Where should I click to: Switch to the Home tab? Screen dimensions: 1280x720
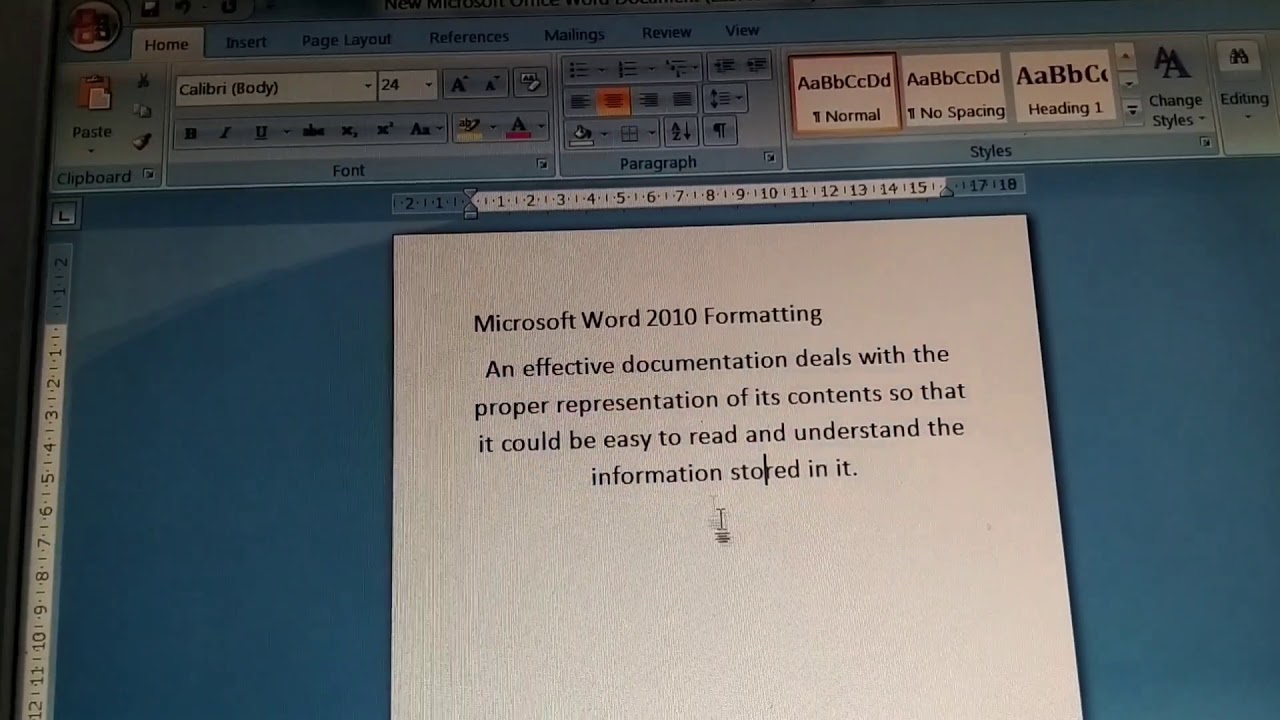166,44
